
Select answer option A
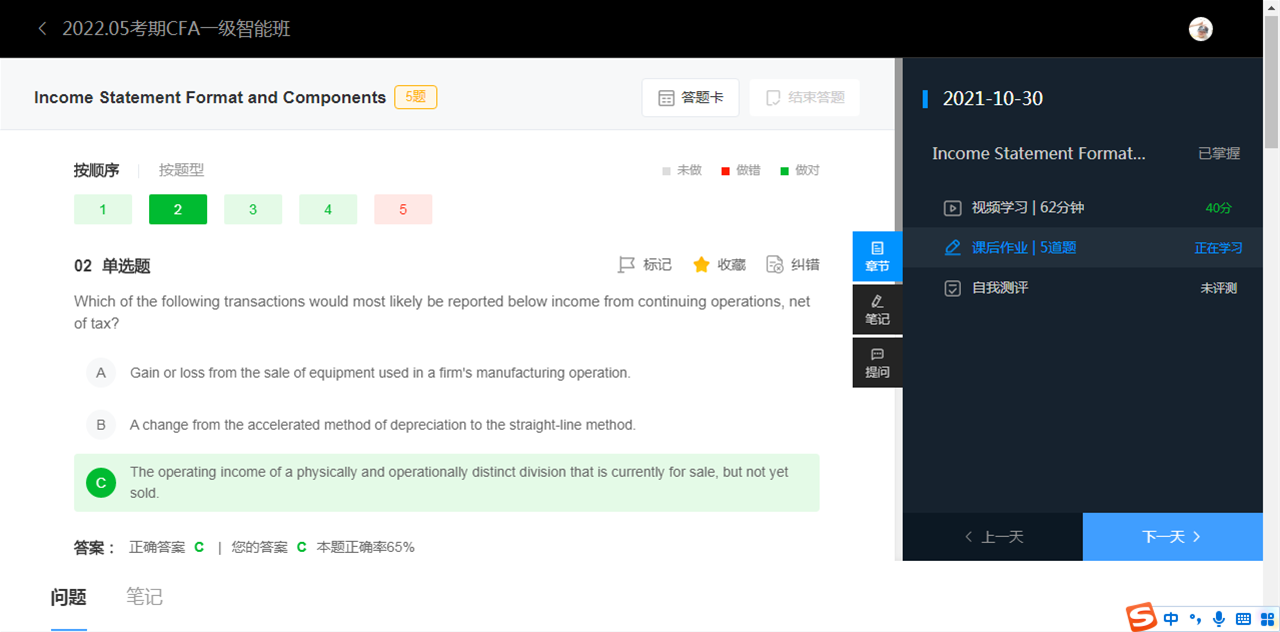click(x=446, y=373)
